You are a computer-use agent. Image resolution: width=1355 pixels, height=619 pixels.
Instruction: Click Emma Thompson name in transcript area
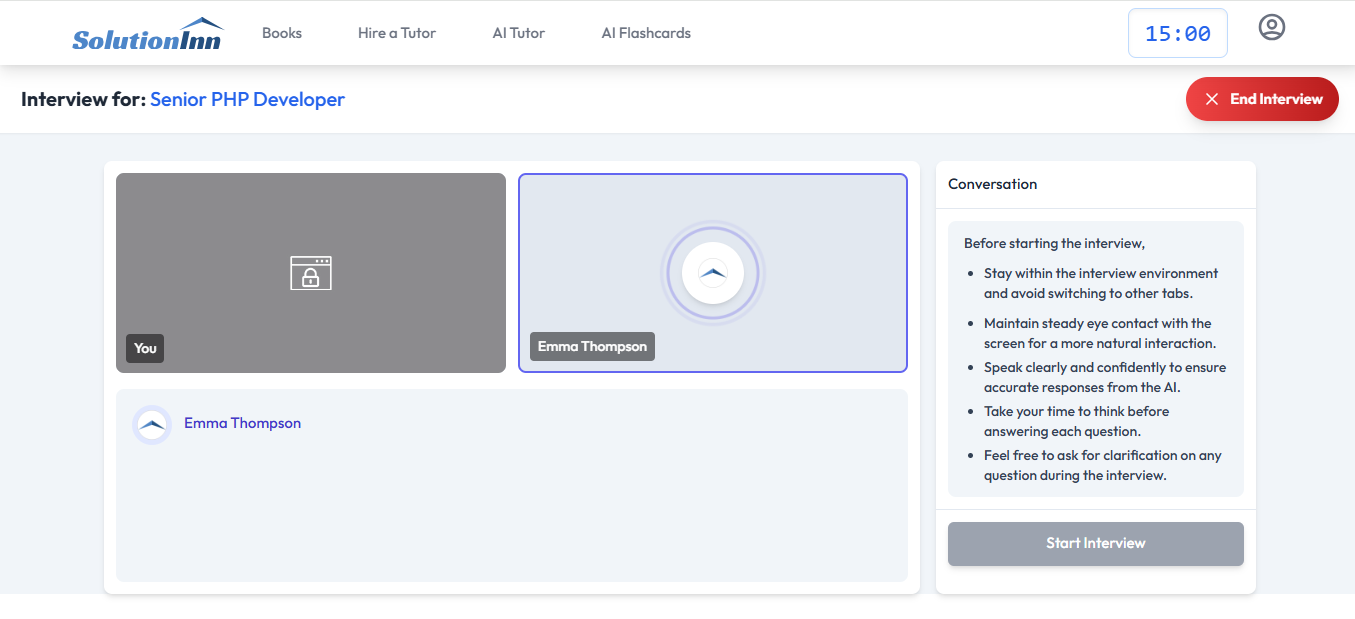coord(242,423)
